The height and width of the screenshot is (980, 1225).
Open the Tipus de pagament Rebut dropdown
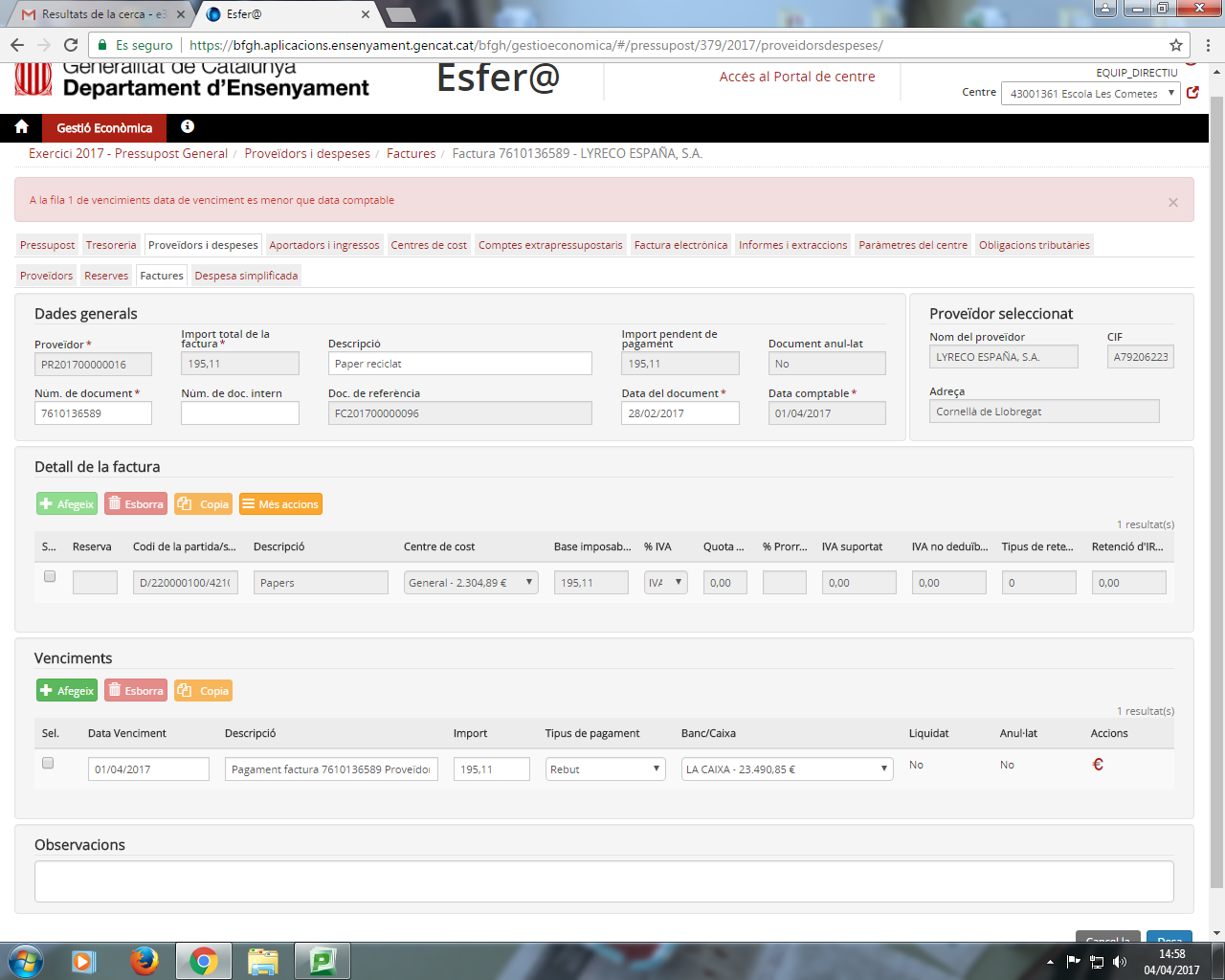pyautogui.click(x=605, y=769)
